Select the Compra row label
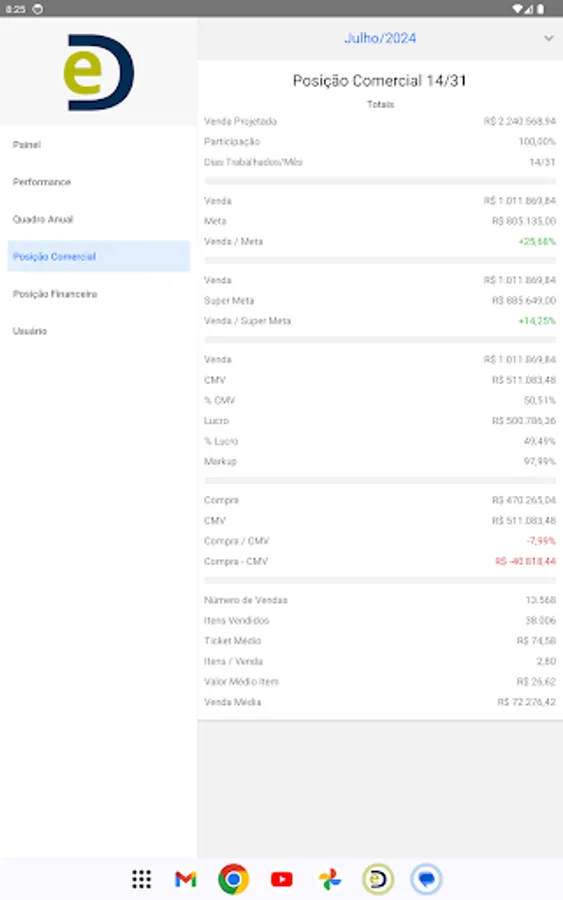The image size is (563, 900). click(x=222, y=501)
